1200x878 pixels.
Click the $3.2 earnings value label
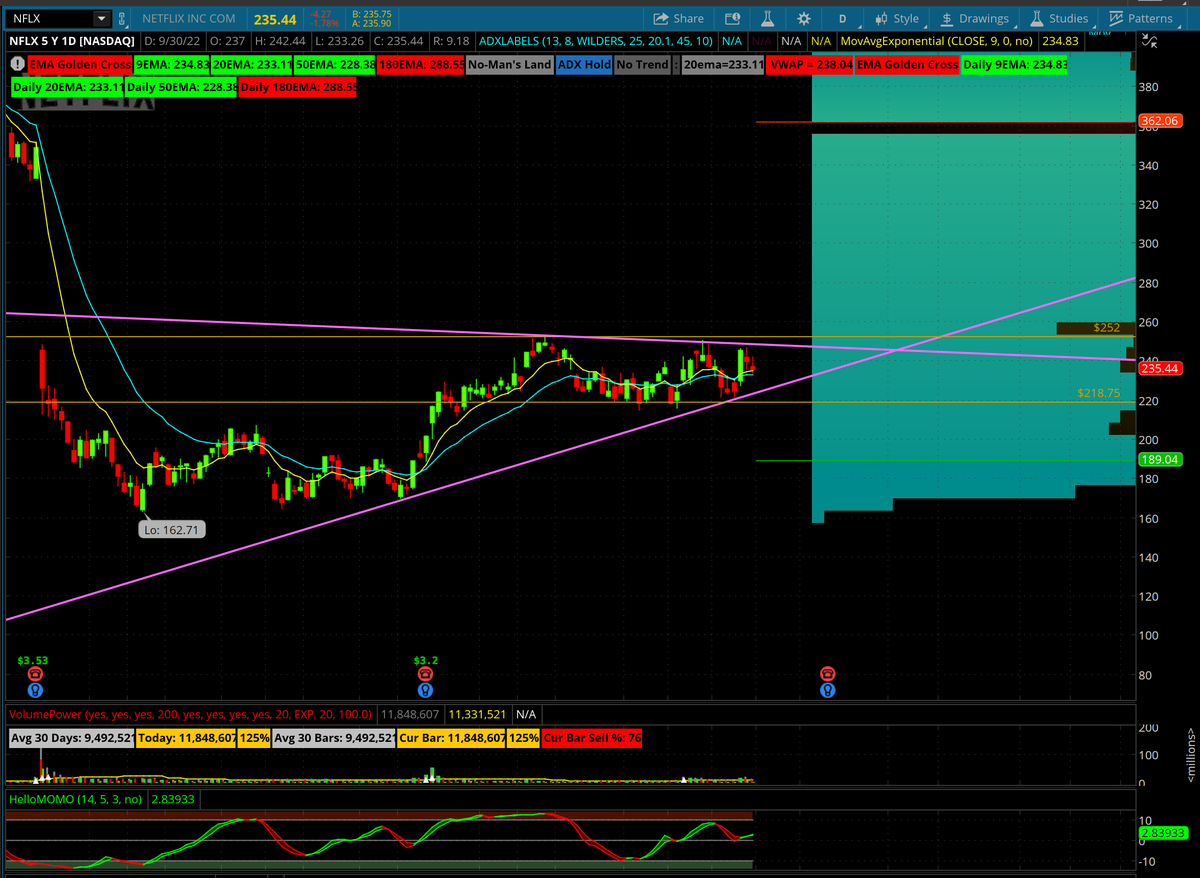[x=426, y=660]
